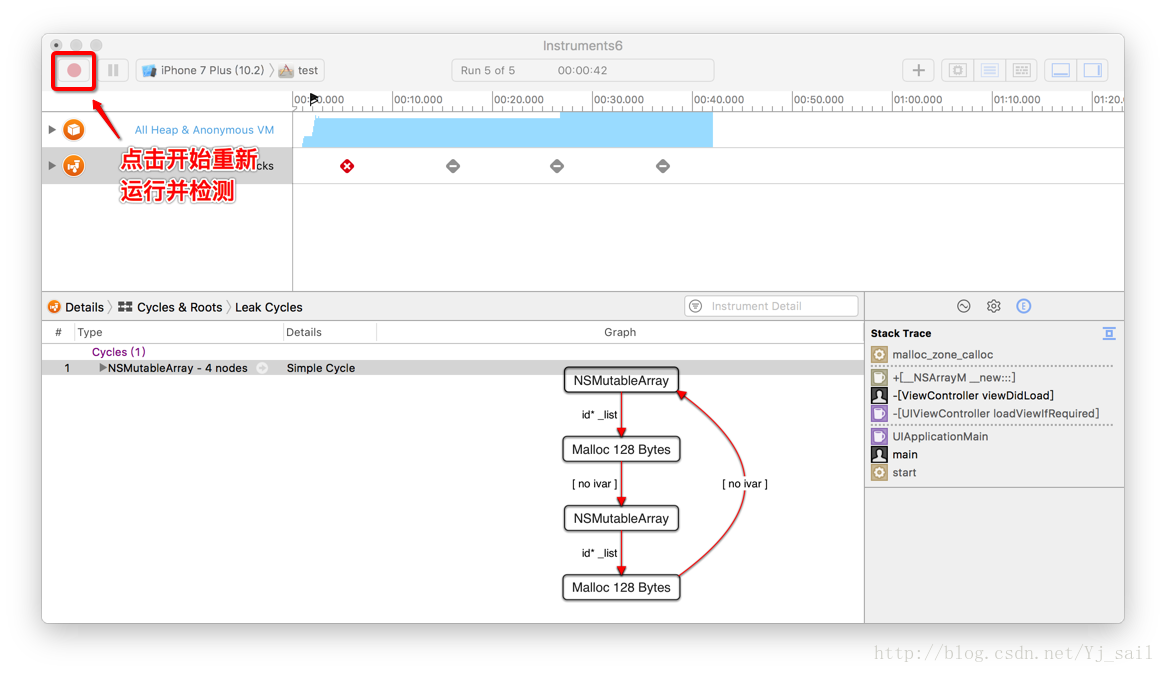1166x673 pixels.
Task: Open the iPhone 7 Plus device selector
Action: point(204,71)
